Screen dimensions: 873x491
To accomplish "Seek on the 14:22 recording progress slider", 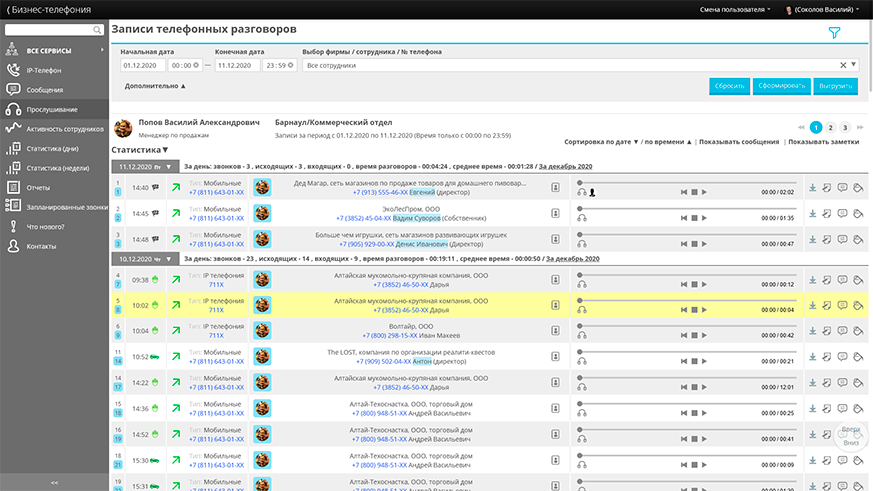I will click(688, 378).
